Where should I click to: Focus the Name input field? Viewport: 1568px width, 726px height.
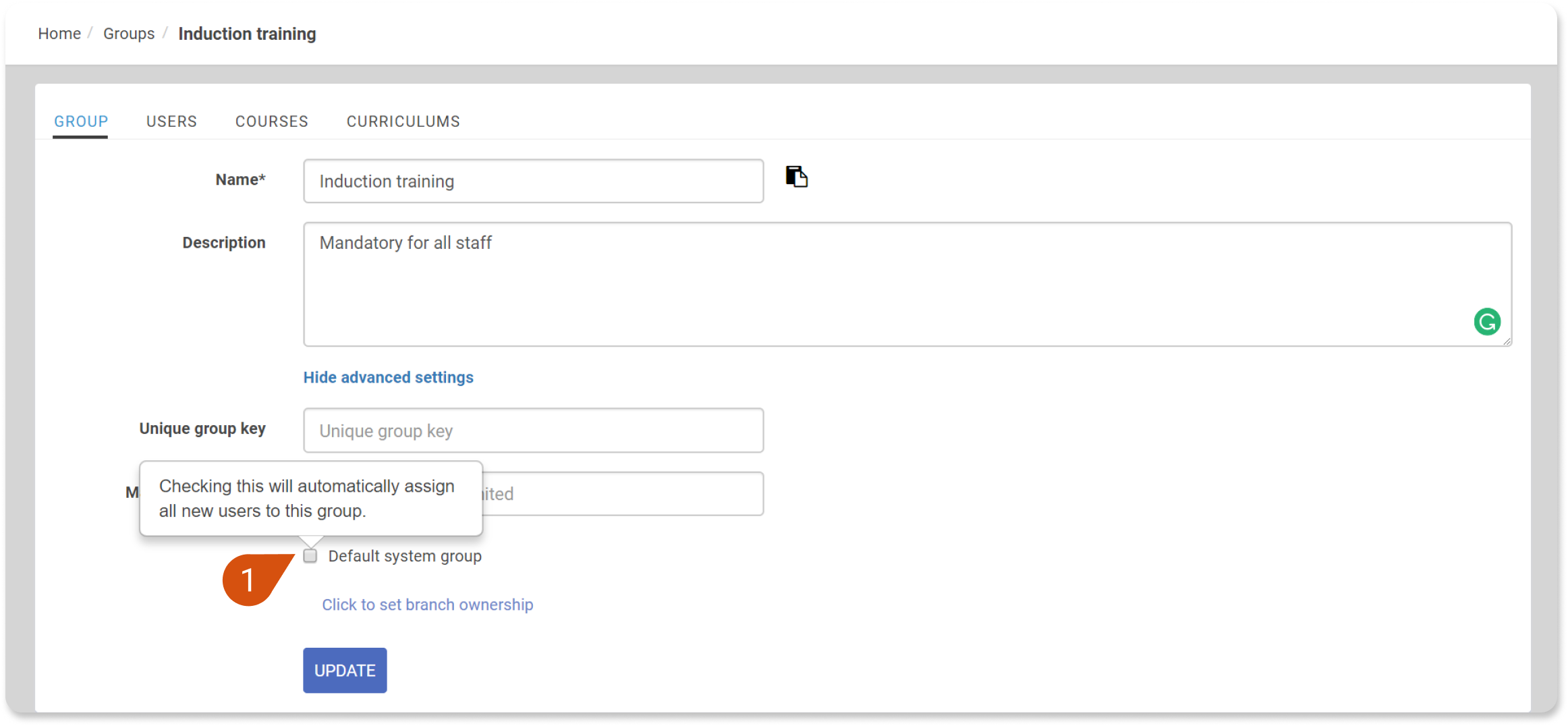pos(533,181)
